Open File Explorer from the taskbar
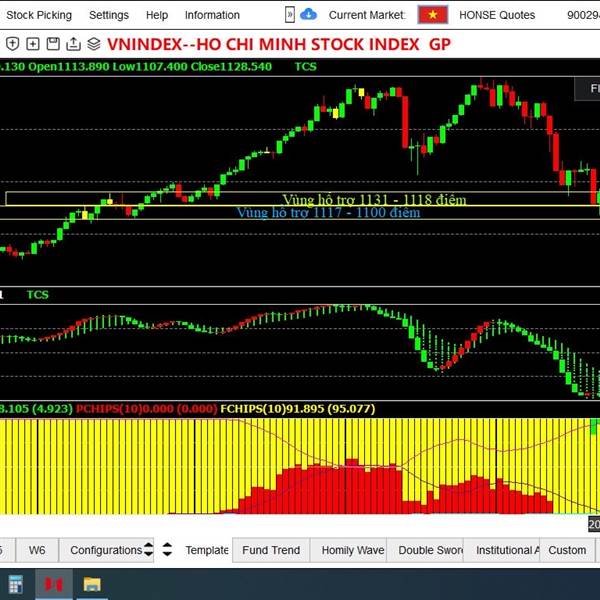Image resolution: width=600 pixels, height=600 pixels. pos(92,584)
